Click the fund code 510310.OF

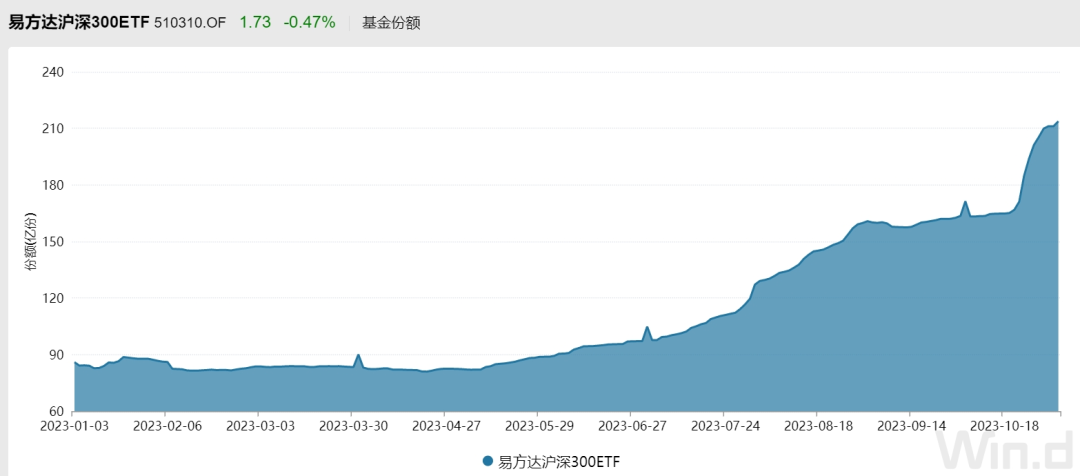[x=190, y=23]
